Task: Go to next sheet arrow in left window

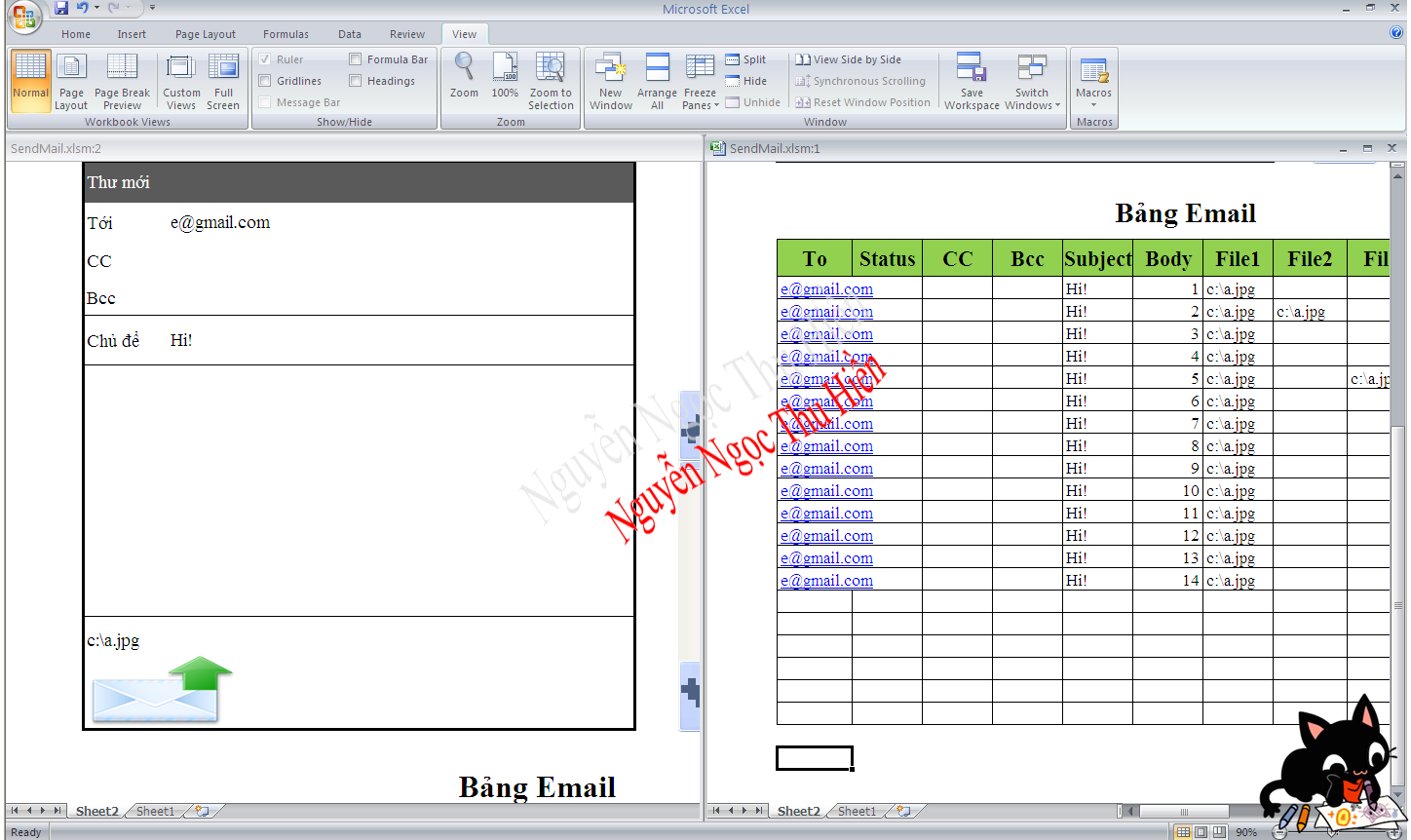Action: coord(43,811)
